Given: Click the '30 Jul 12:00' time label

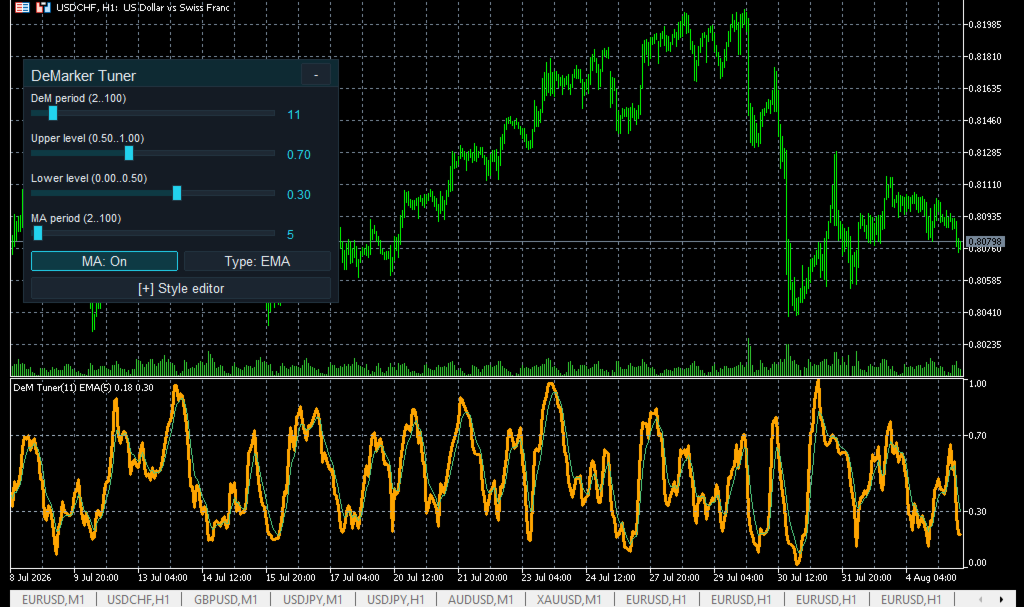Looking at the screenshot, I should click(x=803, y=578).
